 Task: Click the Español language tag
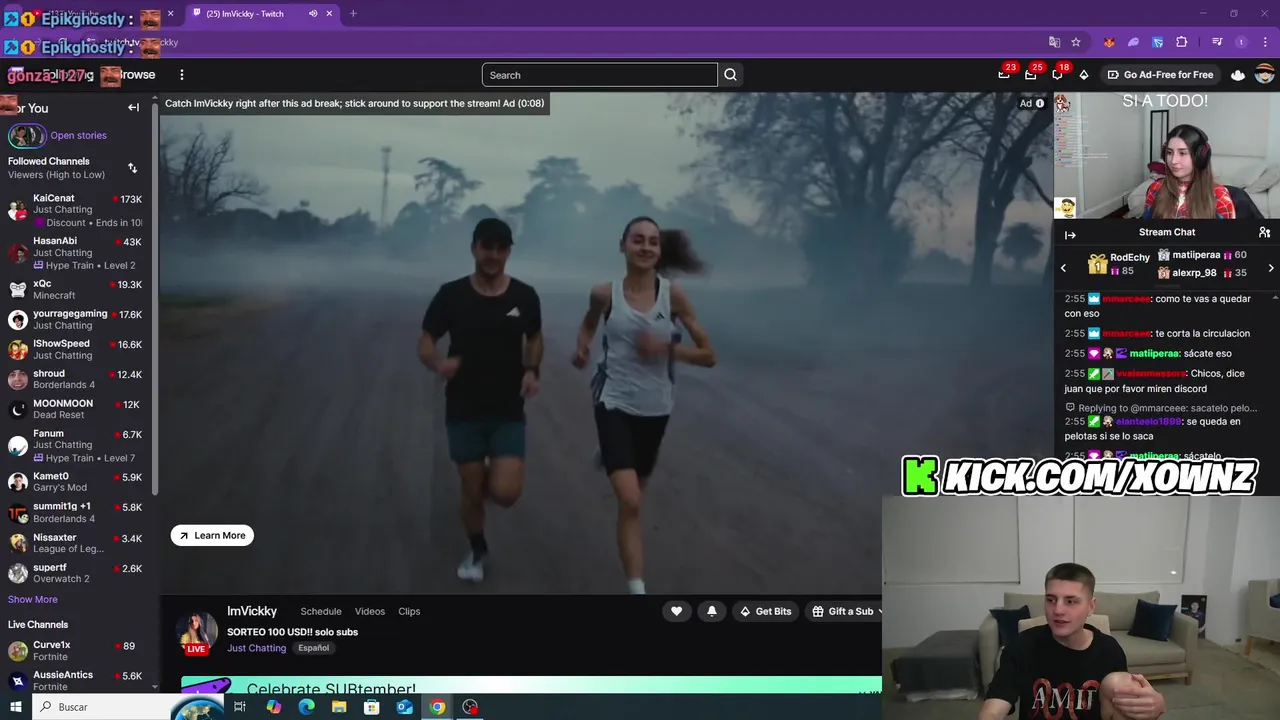(313, 648)
